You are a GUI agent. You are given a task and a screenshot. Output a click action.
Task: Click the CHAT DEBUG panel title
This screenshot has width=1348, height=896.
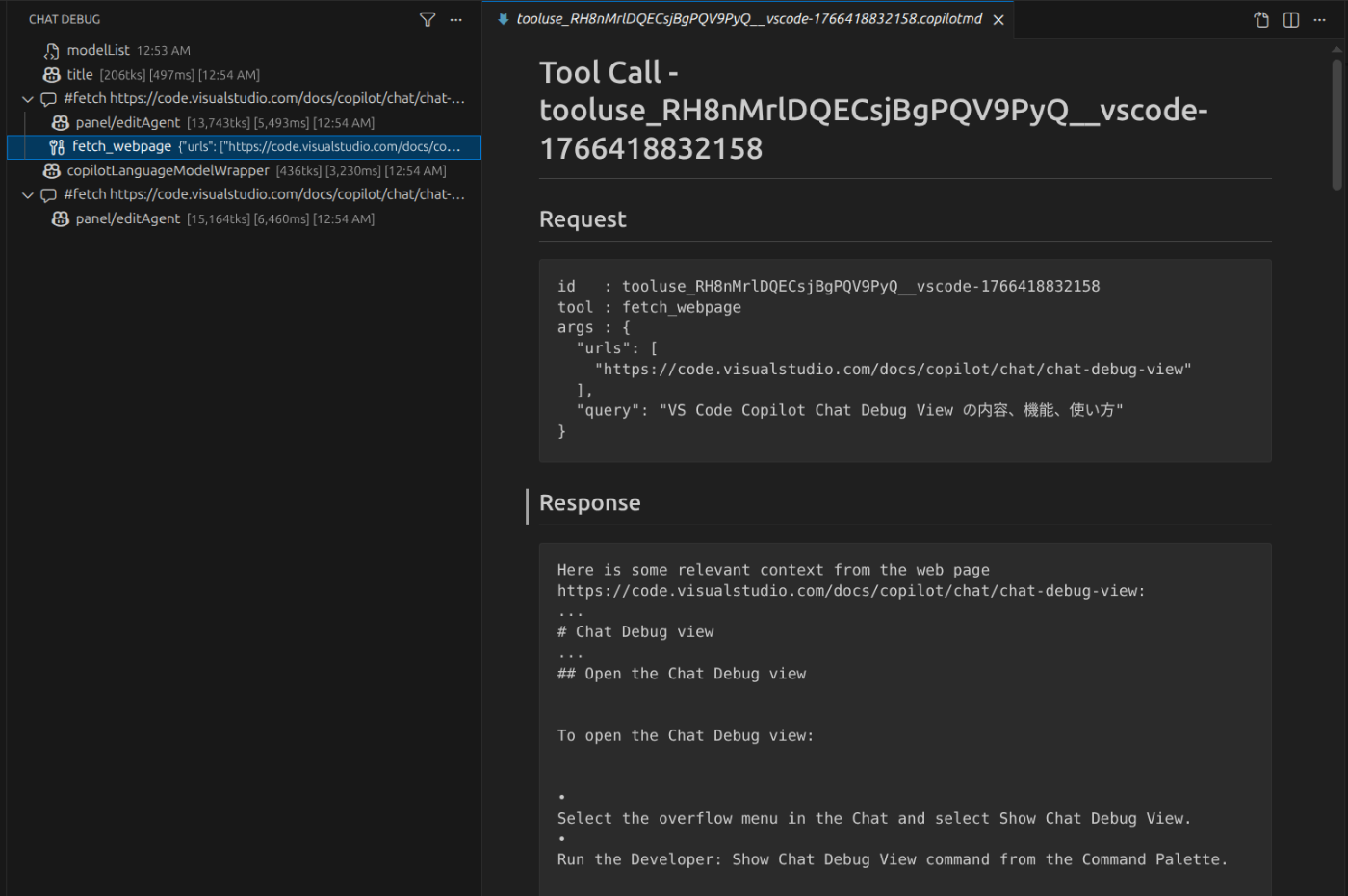(65, 19)
